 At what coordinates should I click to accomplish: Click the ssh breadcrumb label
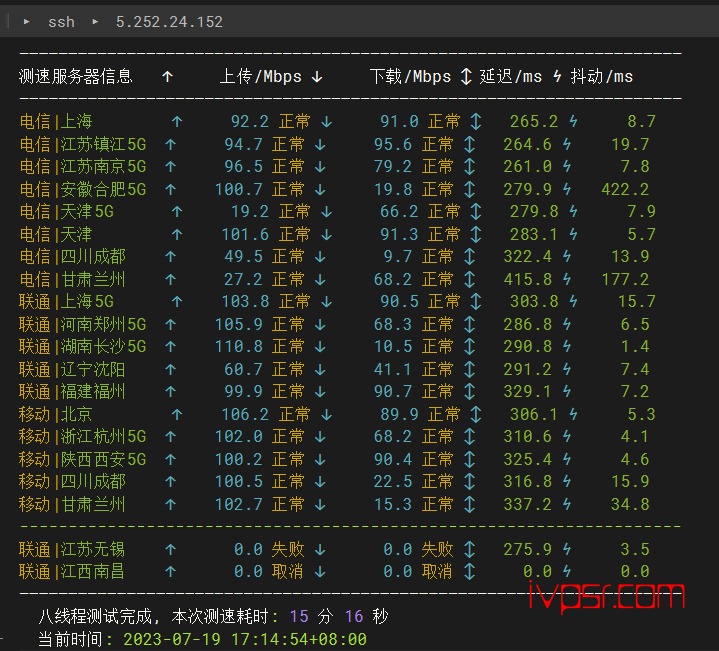pyautogui.click(x=61, y=22)
